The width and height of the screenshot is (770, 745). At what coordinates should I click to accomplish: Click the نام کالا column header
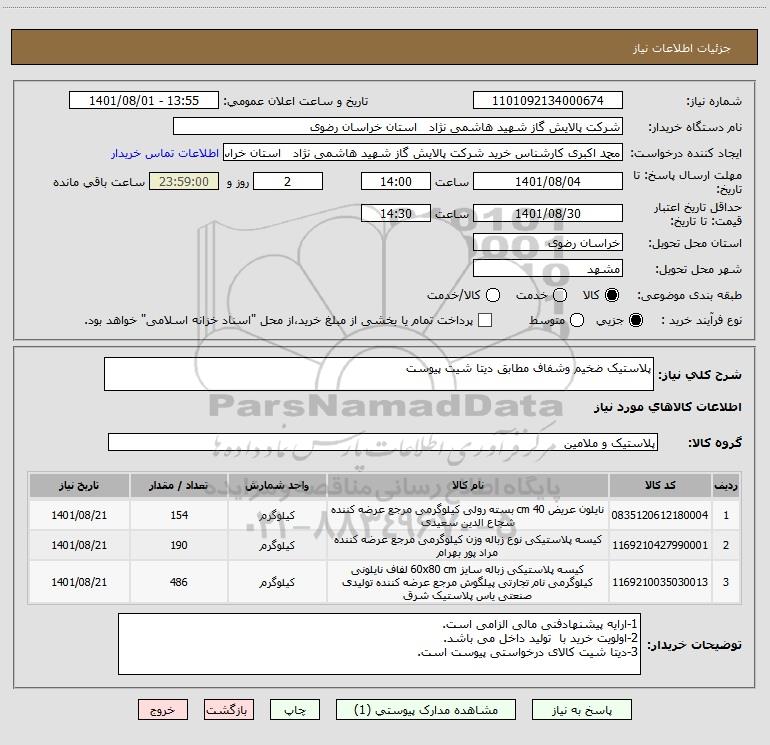click(468, 485)
